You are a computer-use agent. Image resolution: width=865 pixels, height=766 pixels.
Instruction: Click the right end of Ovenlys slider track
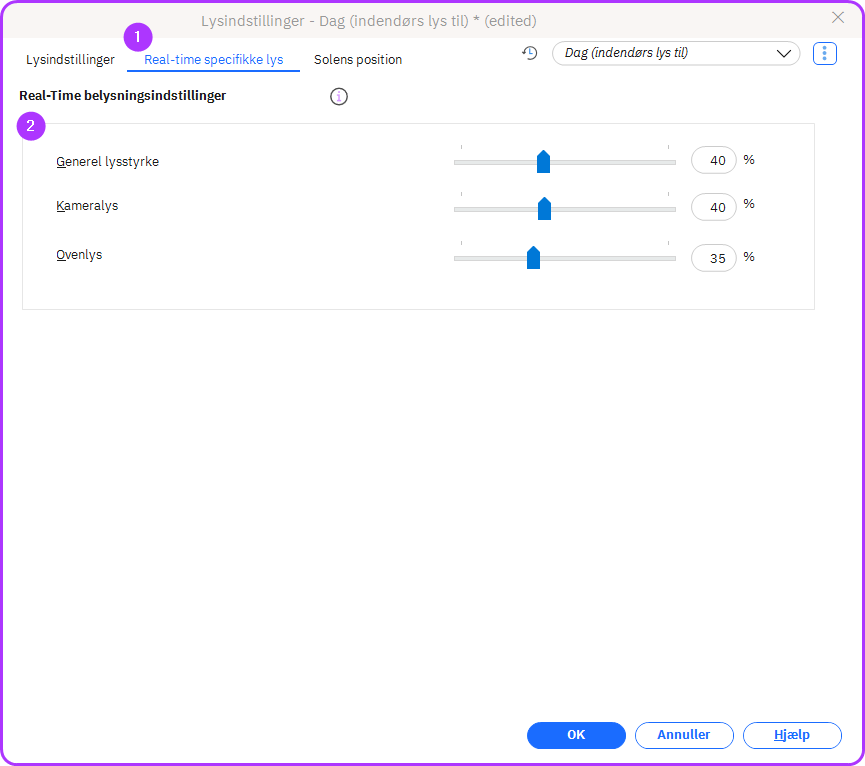[670, 258]
